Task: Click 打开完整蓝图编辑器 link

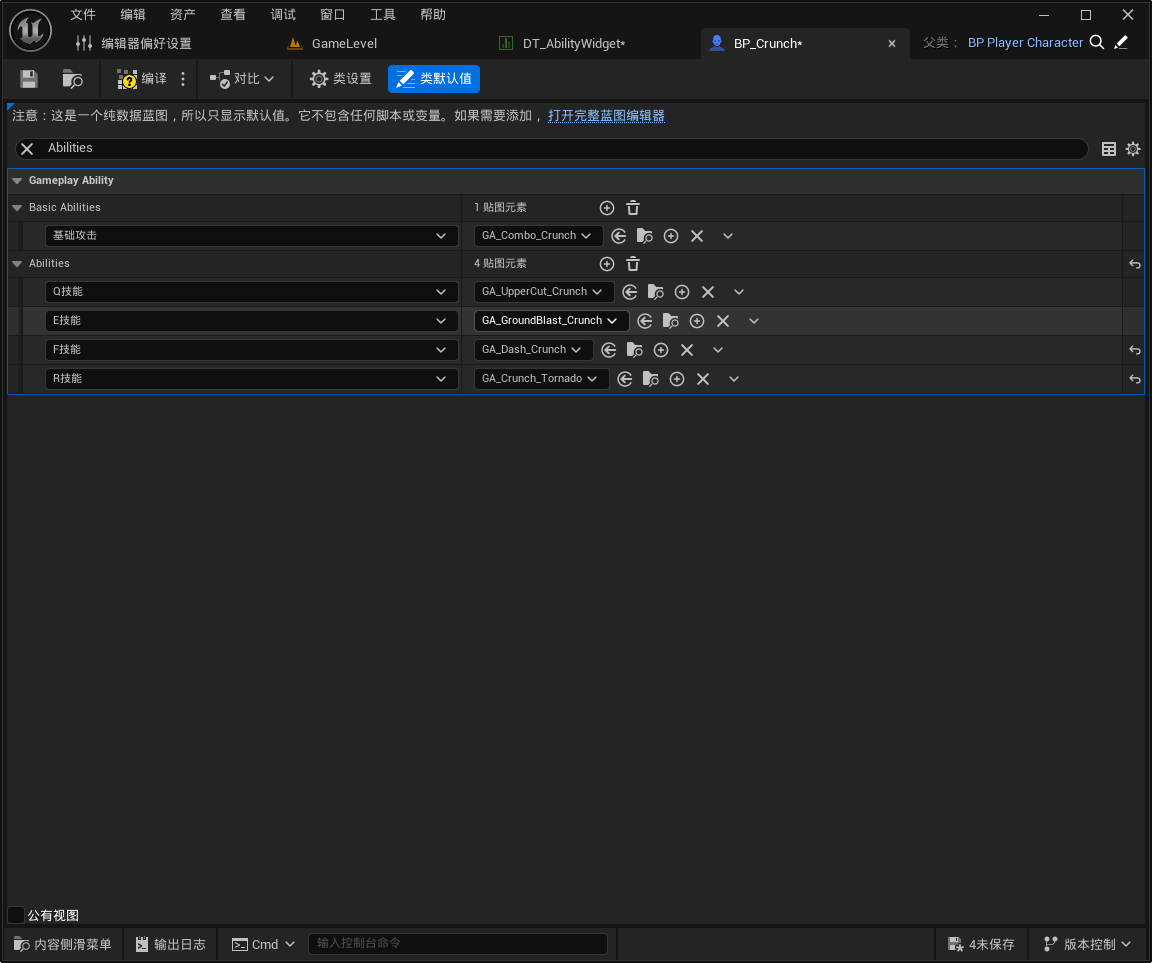Action: pos(606,115)
